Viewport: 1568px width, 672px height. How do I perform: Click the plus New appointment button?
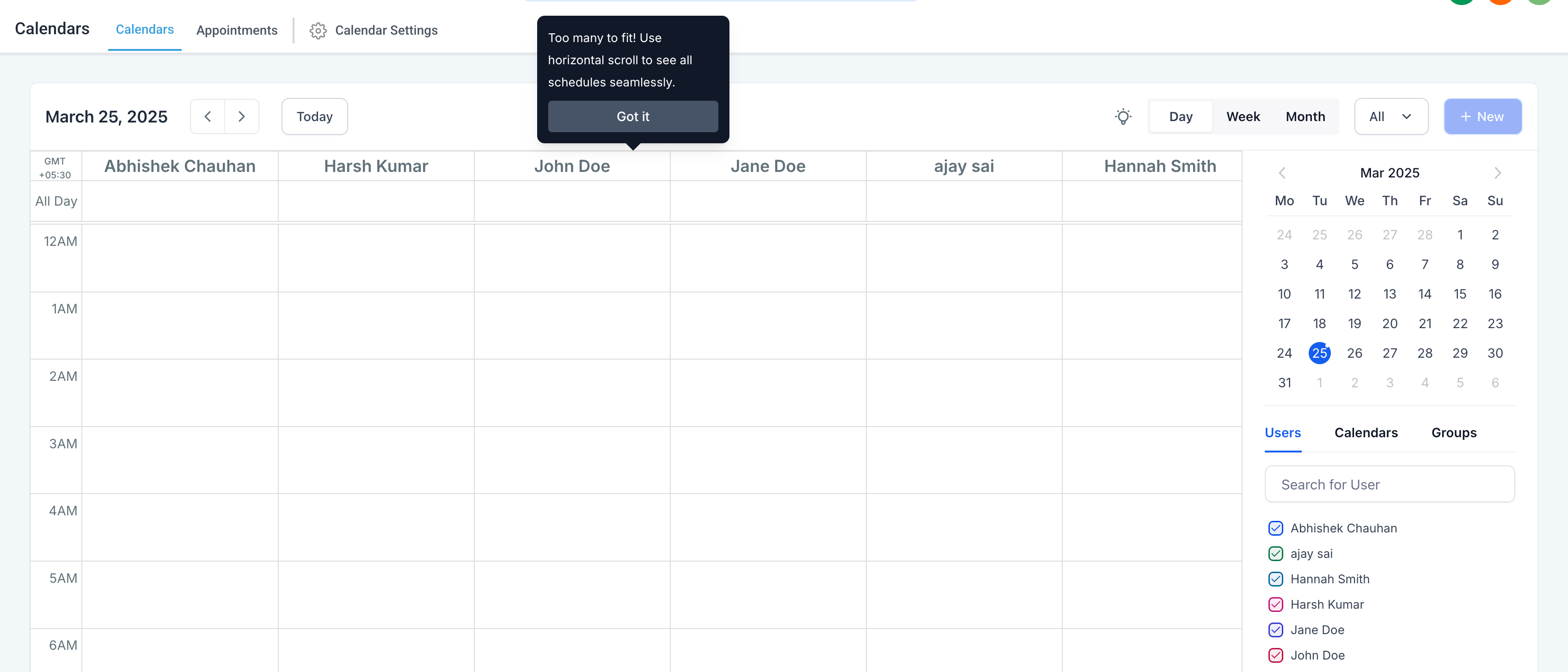click(1482, 116)
